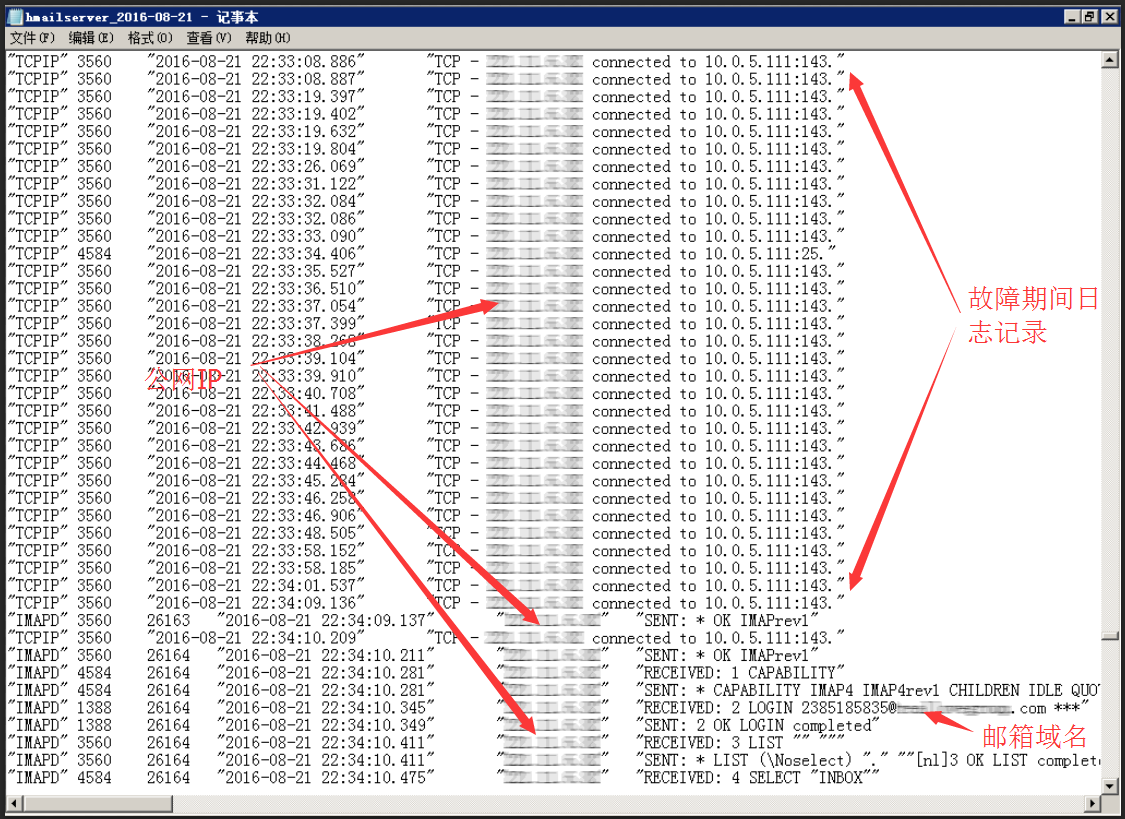Click the vertical scrollbar down arrow

1109,786
